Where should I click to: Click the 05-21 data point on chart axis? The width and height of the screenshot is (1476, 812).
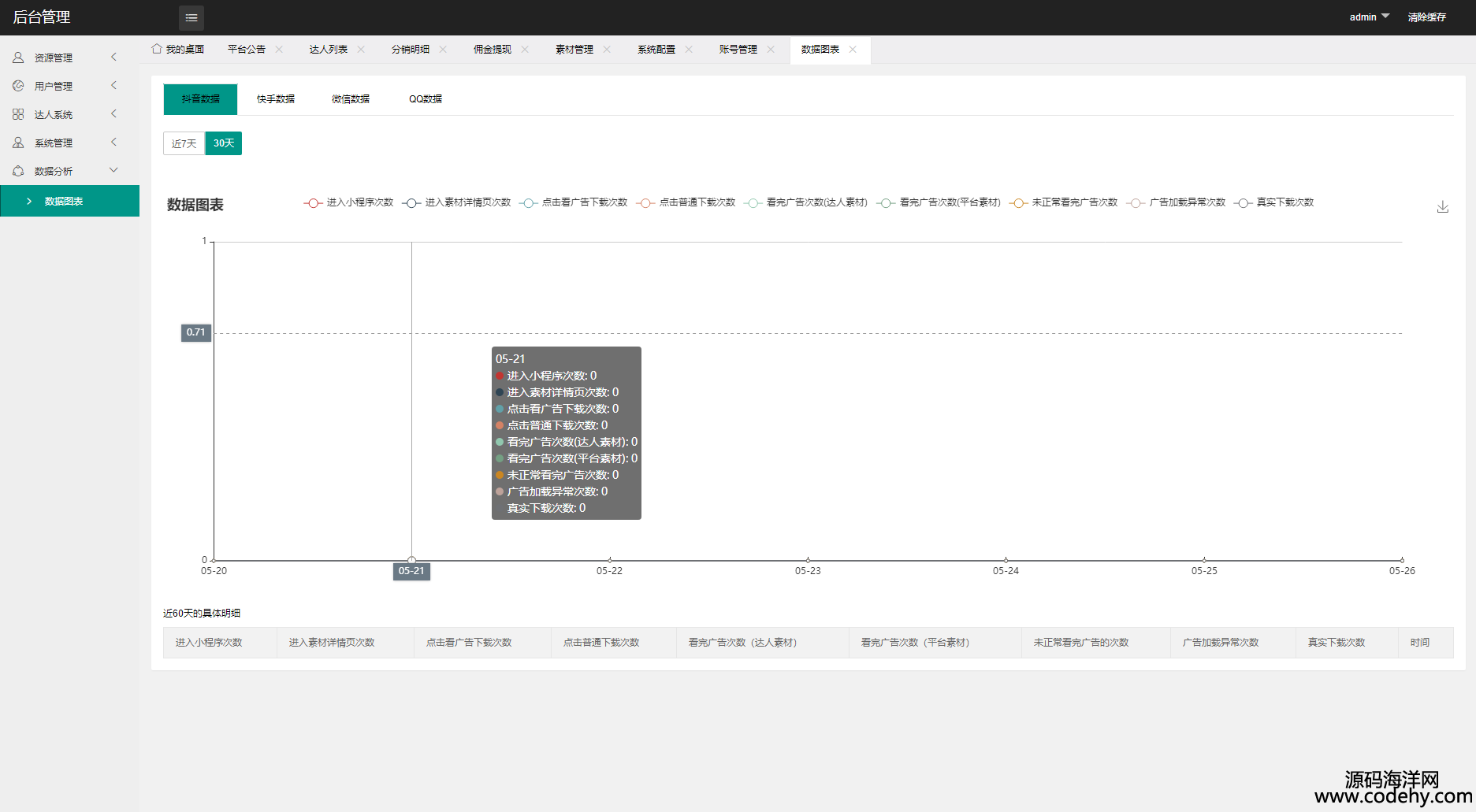tap(411, 560)
